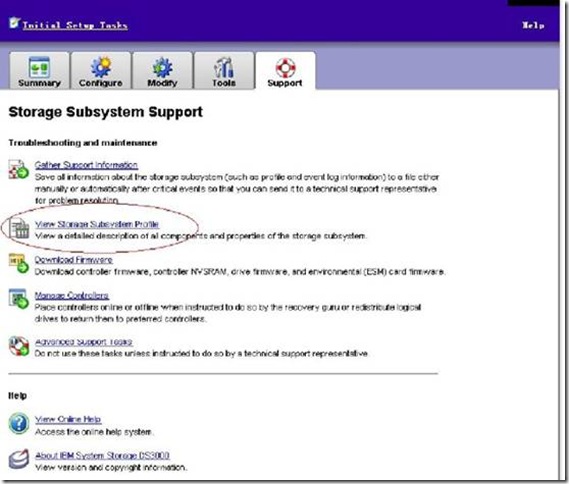Click Help in the top banner
Screen dimensions: 569x484
(x=533, y=25)
